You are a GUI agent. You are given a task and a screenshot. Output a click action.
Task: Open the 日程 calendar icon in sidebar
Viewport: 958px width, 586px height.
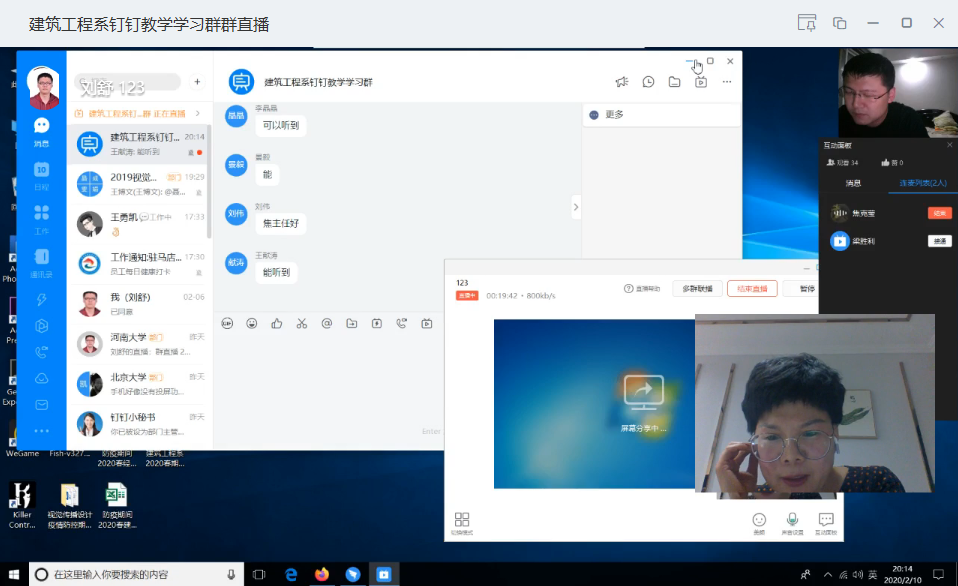pyautogui.click(x=42, y=175)
